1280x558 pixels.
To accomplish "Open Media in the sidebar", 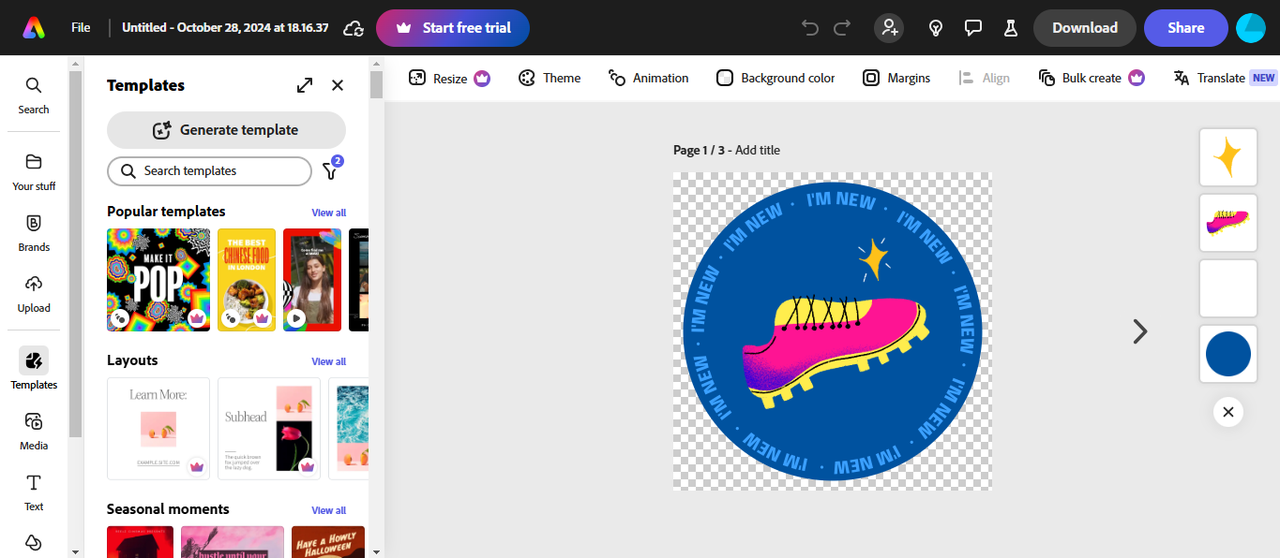I will [34, 431].
